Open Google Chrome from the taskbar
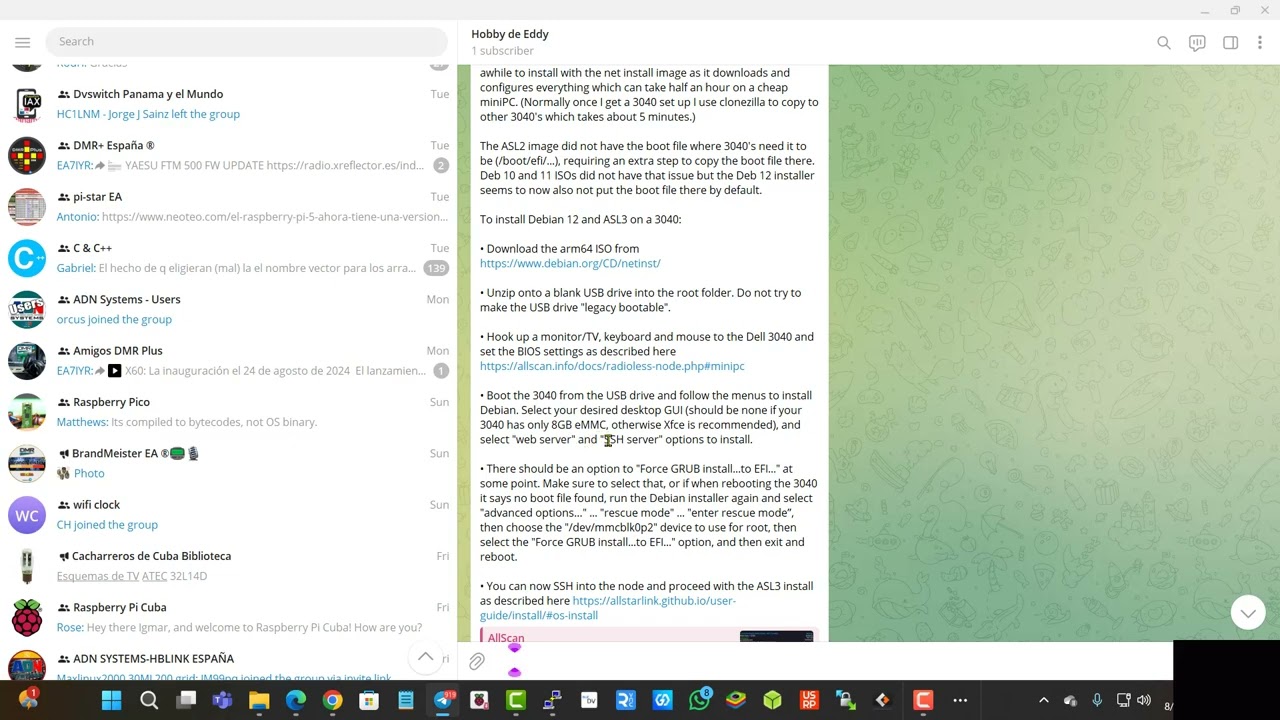The width and height of the screenshot is (1280, 720). 332,700
